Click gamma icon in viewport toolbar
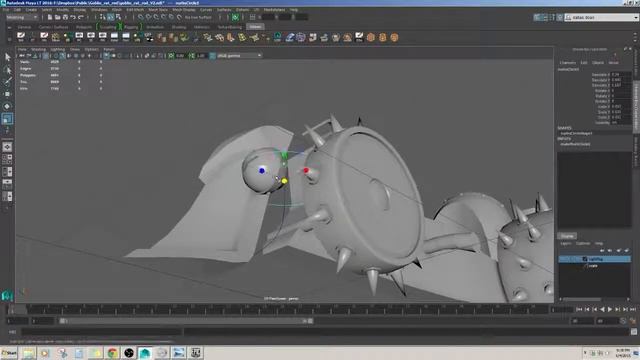 [x=191, y=56]
